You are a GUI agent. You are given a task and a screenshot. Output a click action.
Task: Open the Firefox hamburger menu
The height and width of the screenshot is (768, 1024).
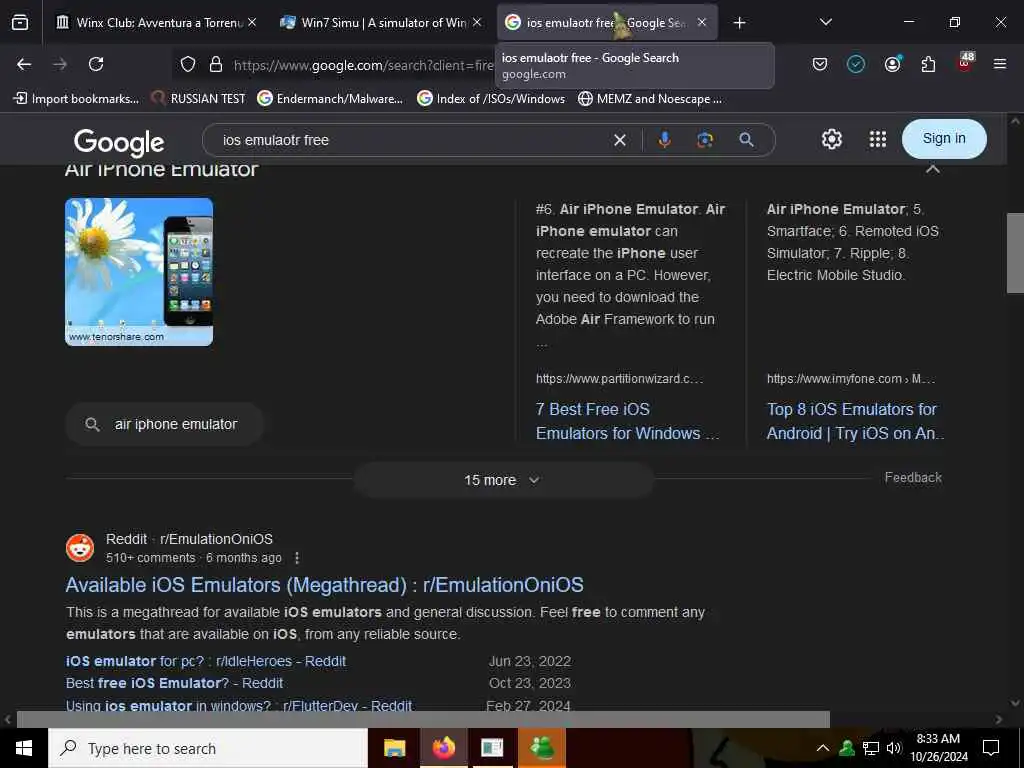click(x=1000, y=64)
